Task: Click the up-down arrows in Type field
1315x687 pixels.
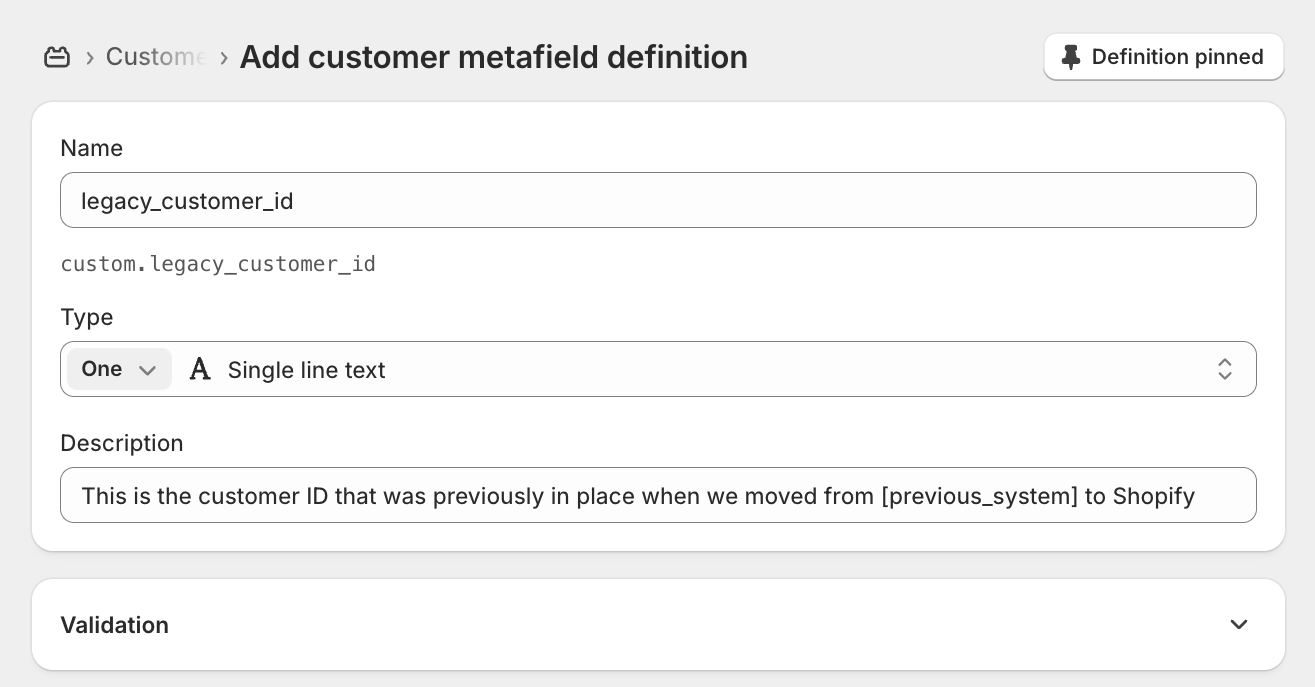Action: 1224,369
